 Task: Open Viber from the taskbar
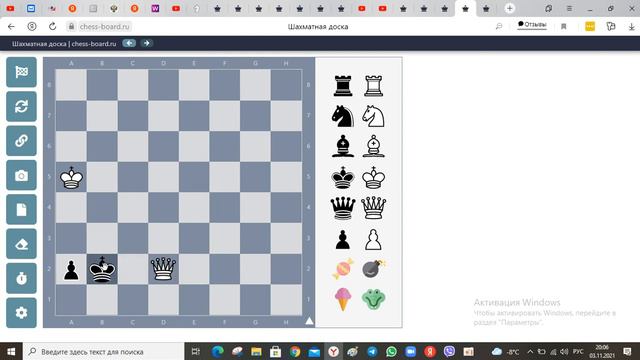pos(449,351)
